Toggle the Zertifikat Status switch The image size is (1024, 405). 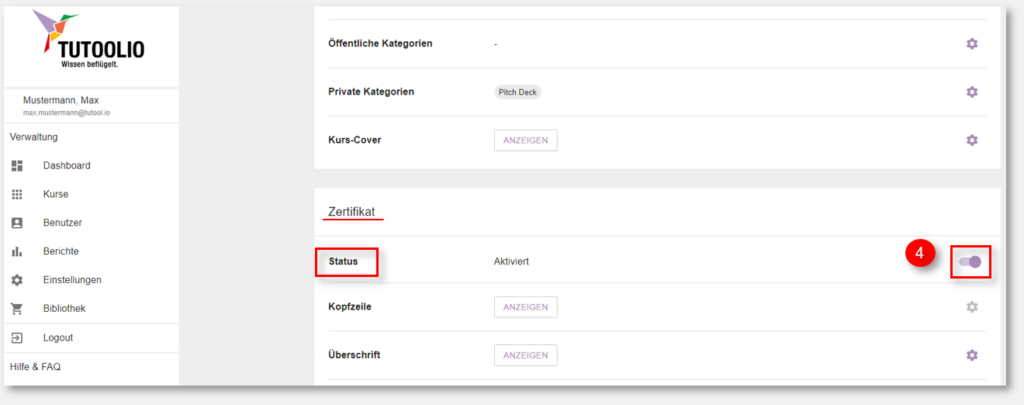970,262
